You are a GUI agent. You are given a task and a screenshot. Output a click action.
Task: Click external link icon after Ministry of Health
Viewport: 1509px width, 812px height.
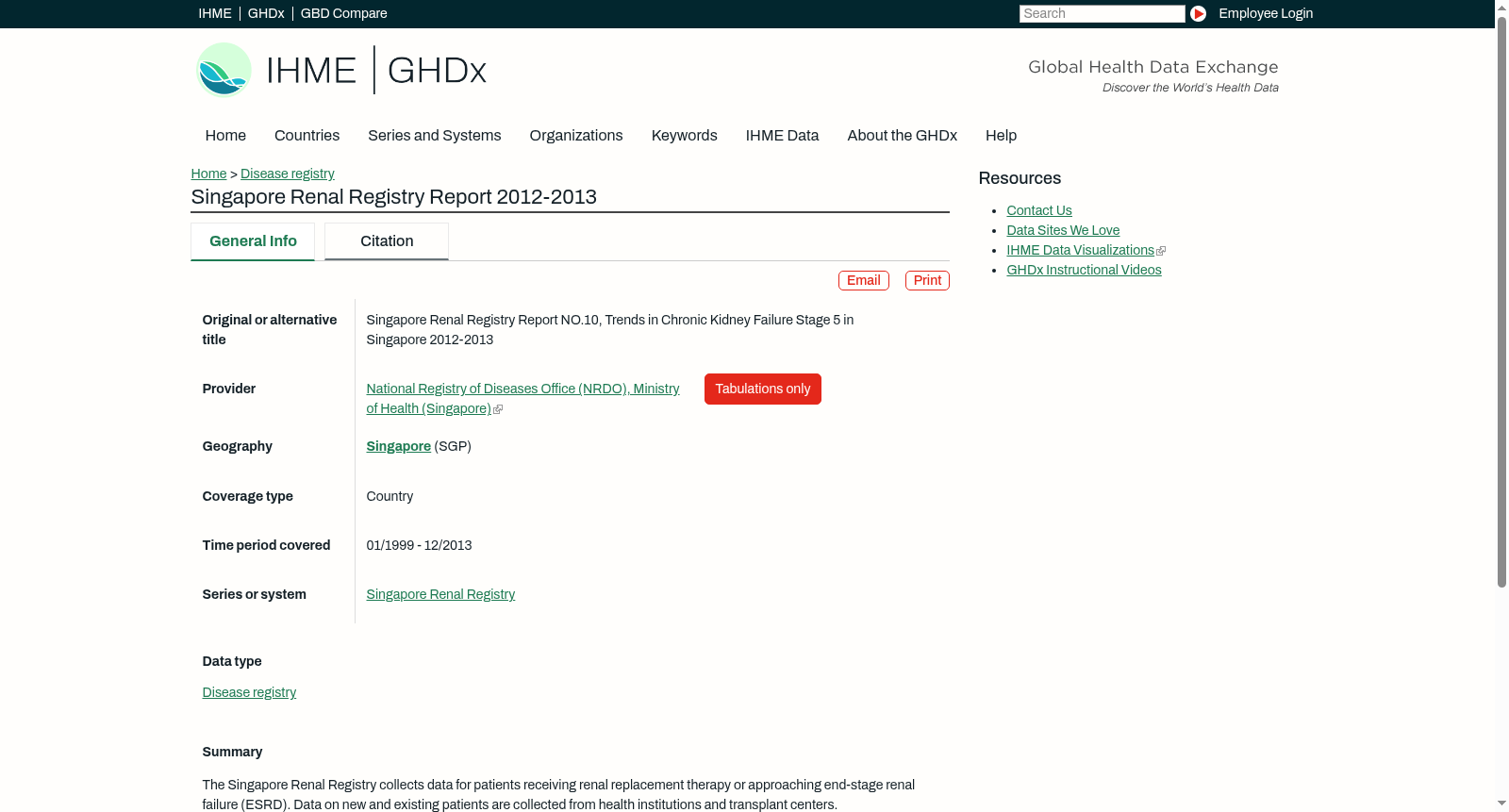pyautogui.click(x=498, y=409)
